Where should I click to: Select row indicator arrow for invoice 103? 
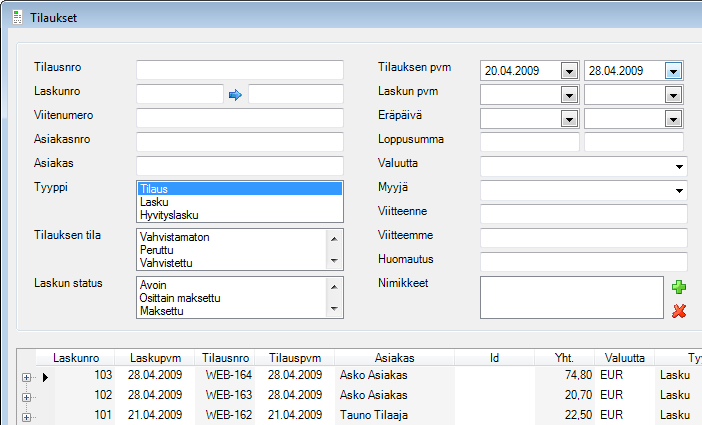(x=45, y=378)
